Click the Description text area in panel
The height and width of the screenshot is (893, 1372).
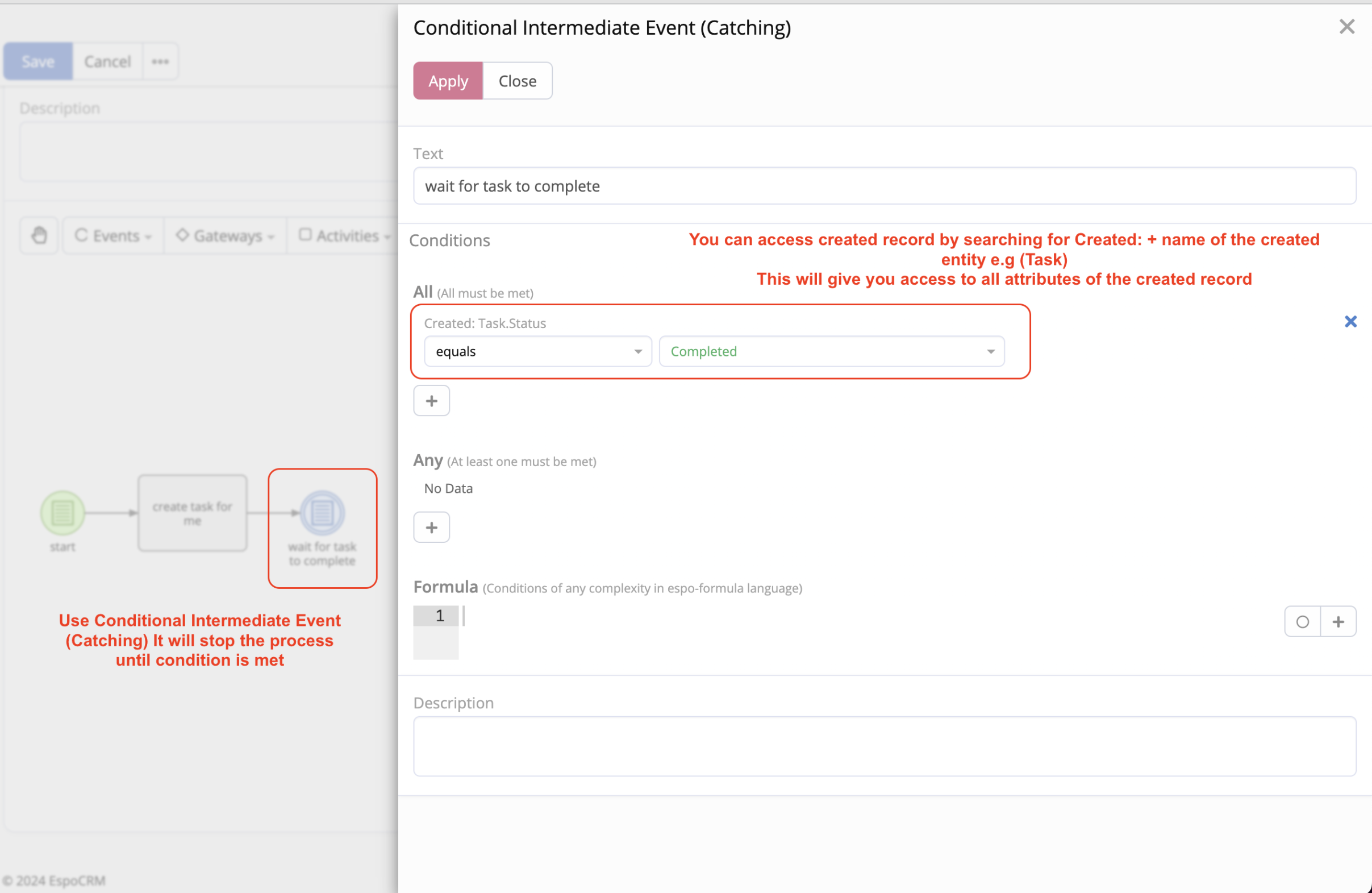pos(884,746)
